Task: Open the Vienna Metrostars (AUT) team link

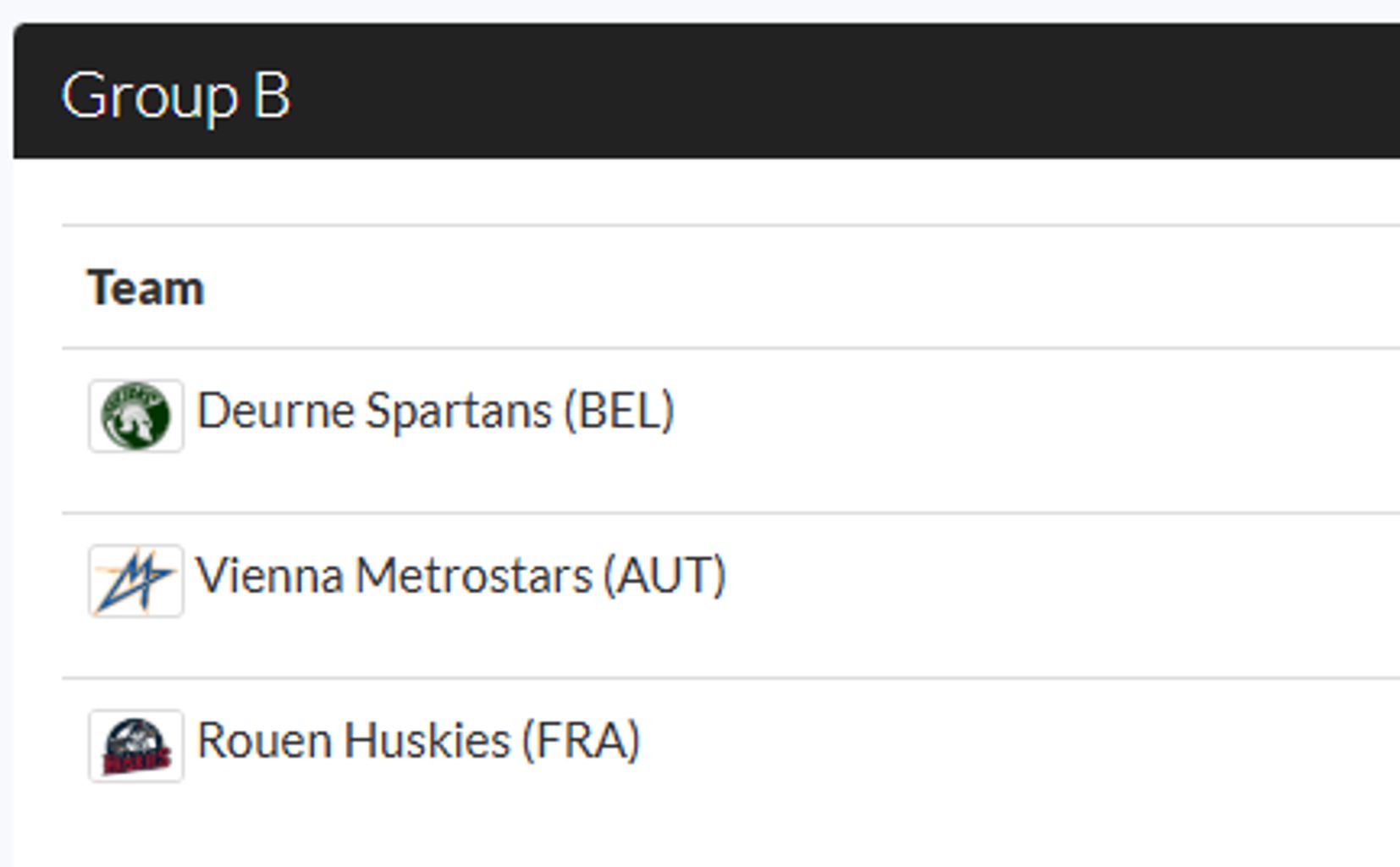Action: (x=460, y=577)
